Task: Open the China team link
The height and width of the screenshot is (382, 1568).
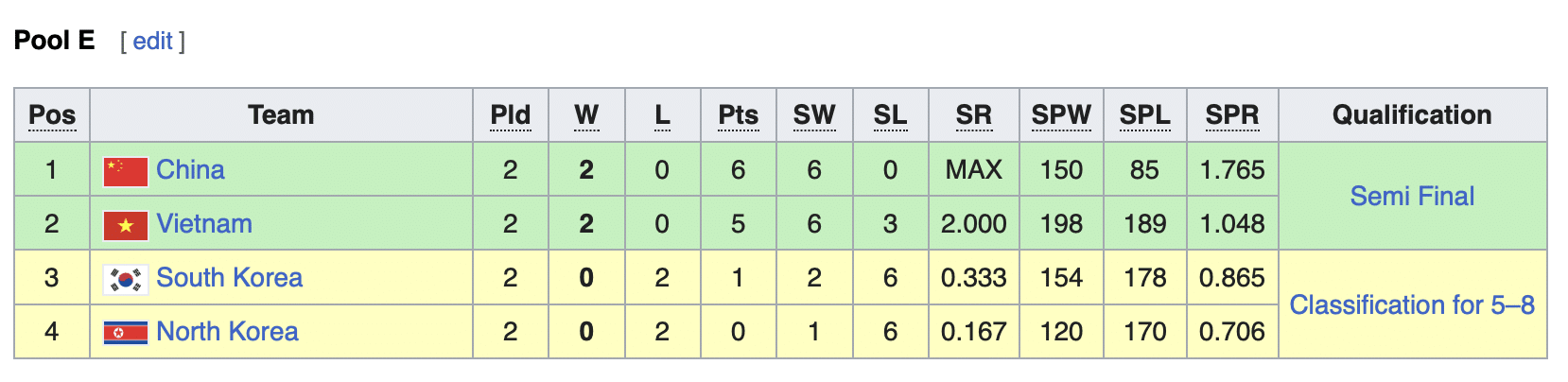Action: pos(190,170)
